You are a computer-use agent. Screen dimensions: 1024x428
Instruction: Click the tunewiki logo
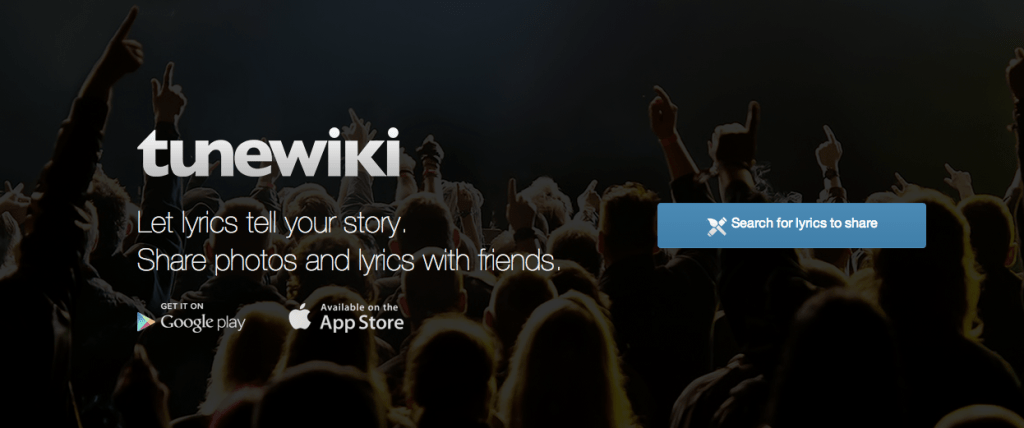(268, 153)
